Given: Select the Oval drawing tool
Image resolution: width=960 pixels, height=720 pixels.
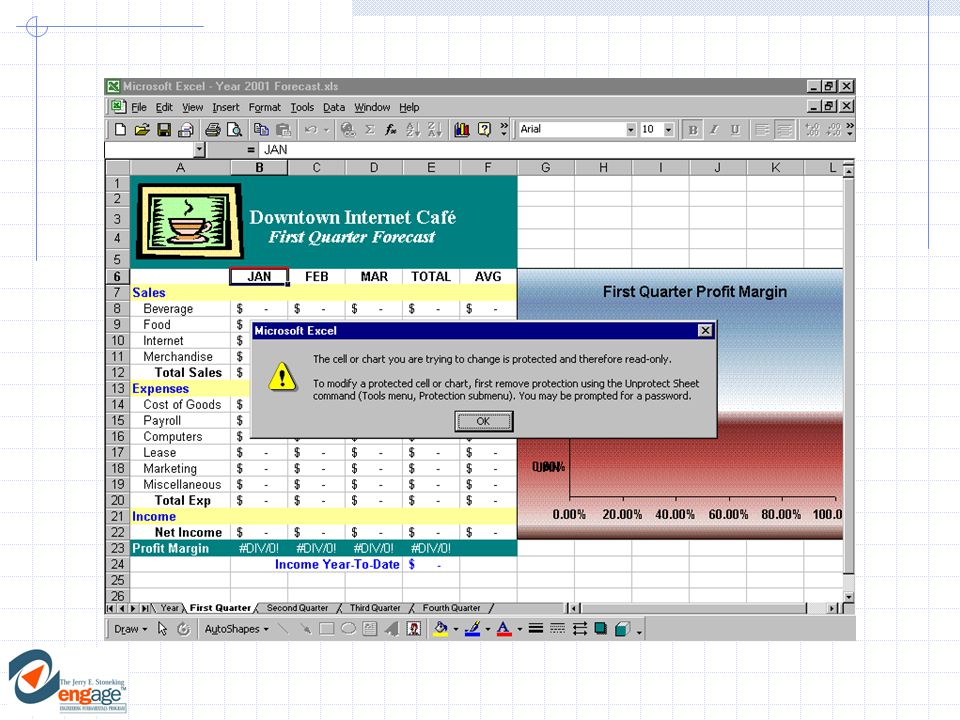Looking at the screenshot, I should point(348,629).
